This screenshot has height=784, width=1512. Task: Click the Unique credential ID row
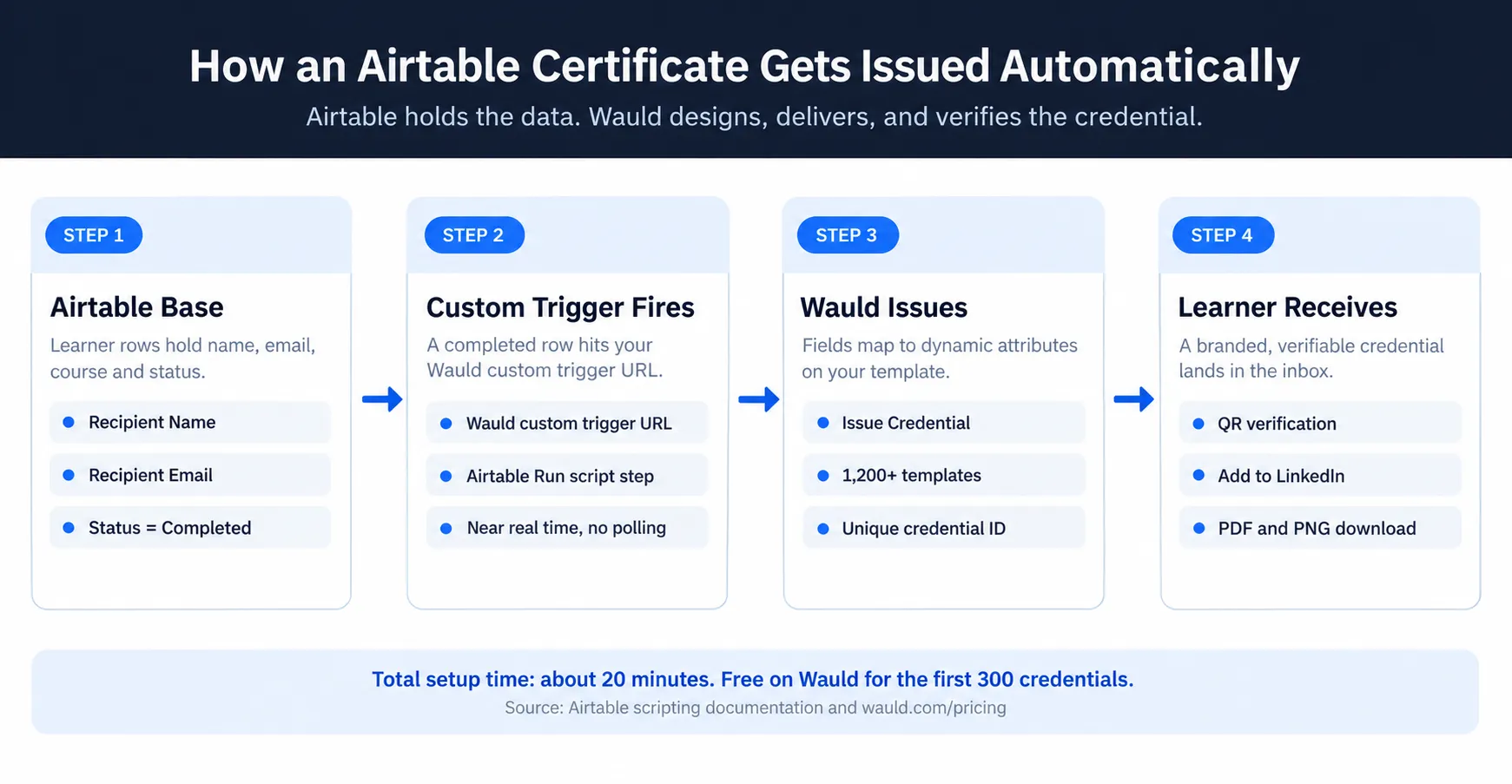click(x=944, y=528)
